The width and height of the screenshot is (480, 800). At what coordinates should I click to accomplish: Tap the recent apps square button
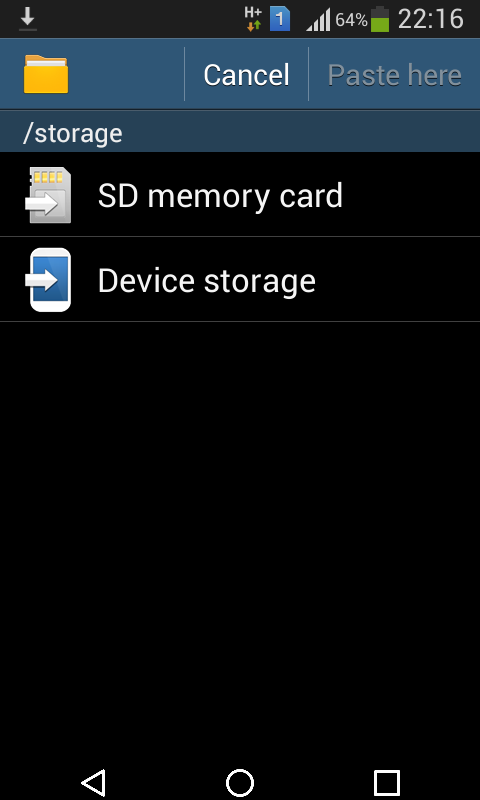[x=387, y=783]
